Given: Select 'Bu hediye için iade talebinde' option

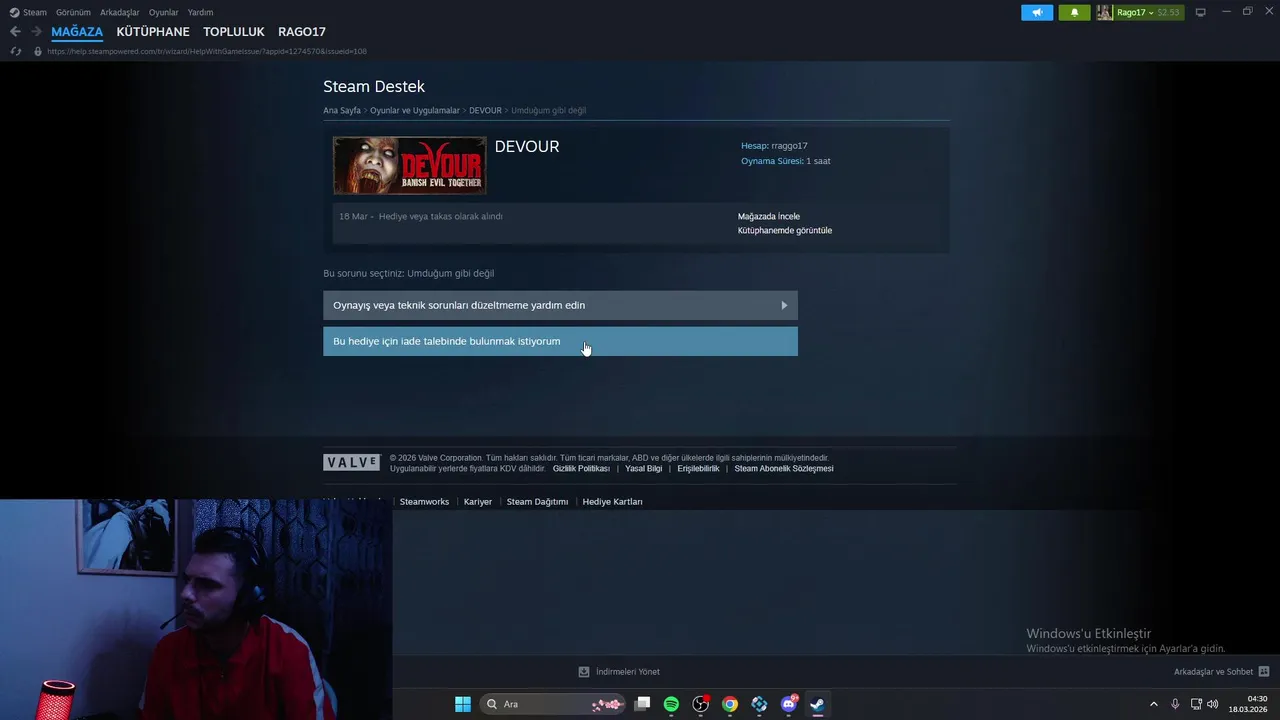Looking at the screenshot, I should point(560,341).
